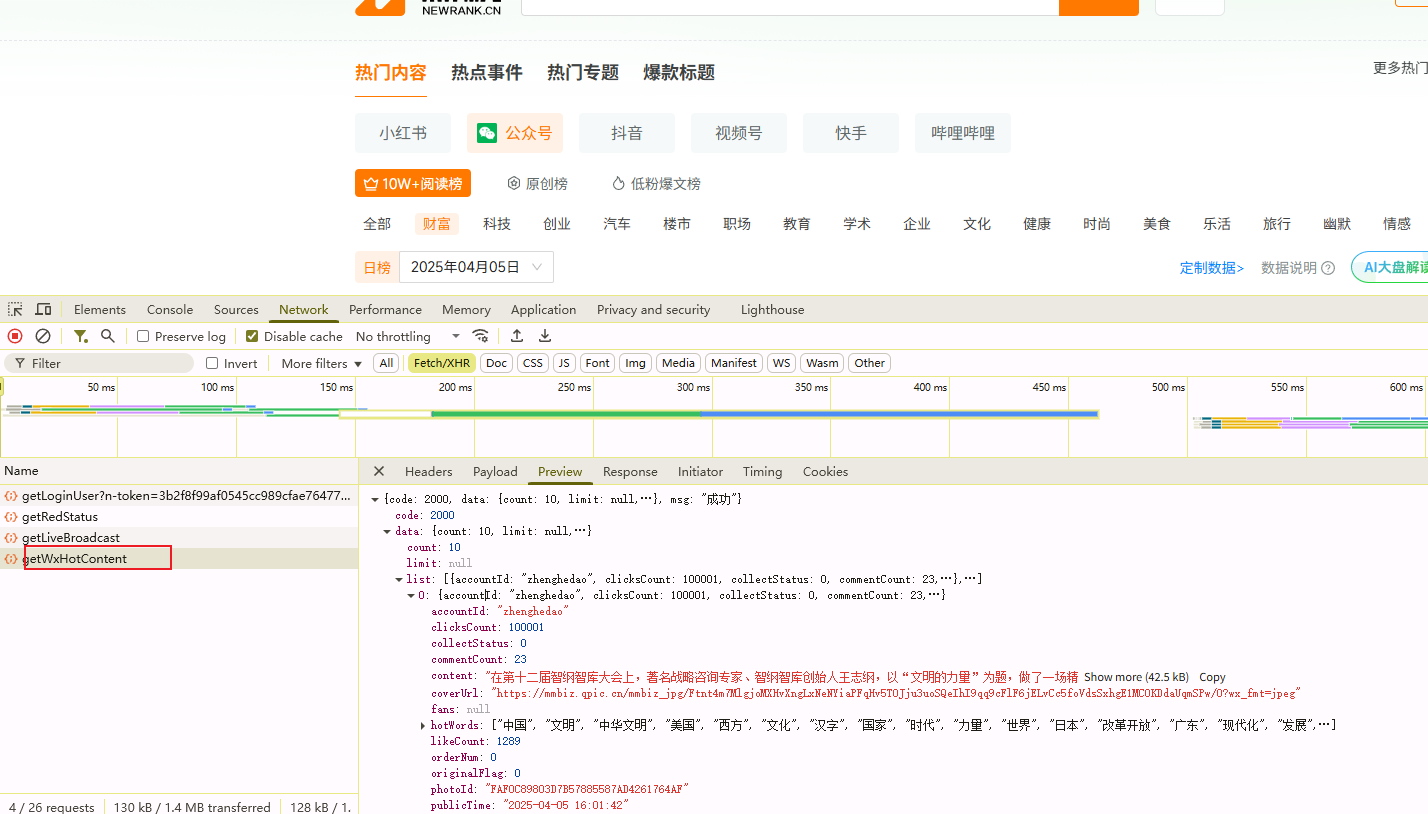Open the date picker 2025年04月05日
This screenshot has width=1428, height=814.
click(x=476, y=267)
